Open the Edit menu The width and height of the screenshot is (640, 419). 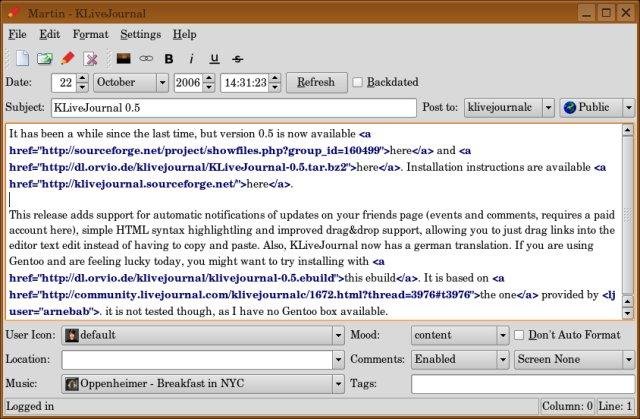pyautogui.click(x=49, y=35)
